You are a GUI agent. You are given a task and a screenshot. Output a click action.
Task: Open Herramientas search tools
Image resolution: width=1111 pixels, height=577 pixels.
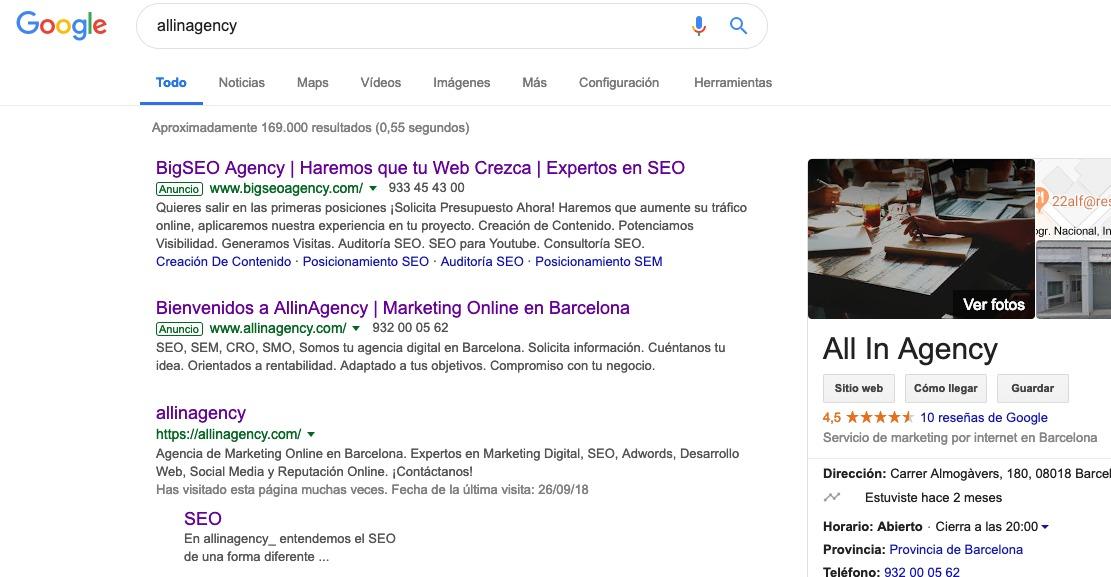733,82
